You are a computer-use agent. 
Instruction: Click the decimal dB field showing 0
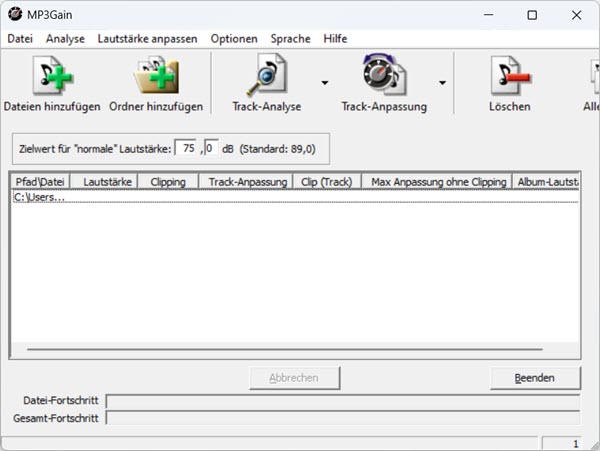(x=211, y=148)
